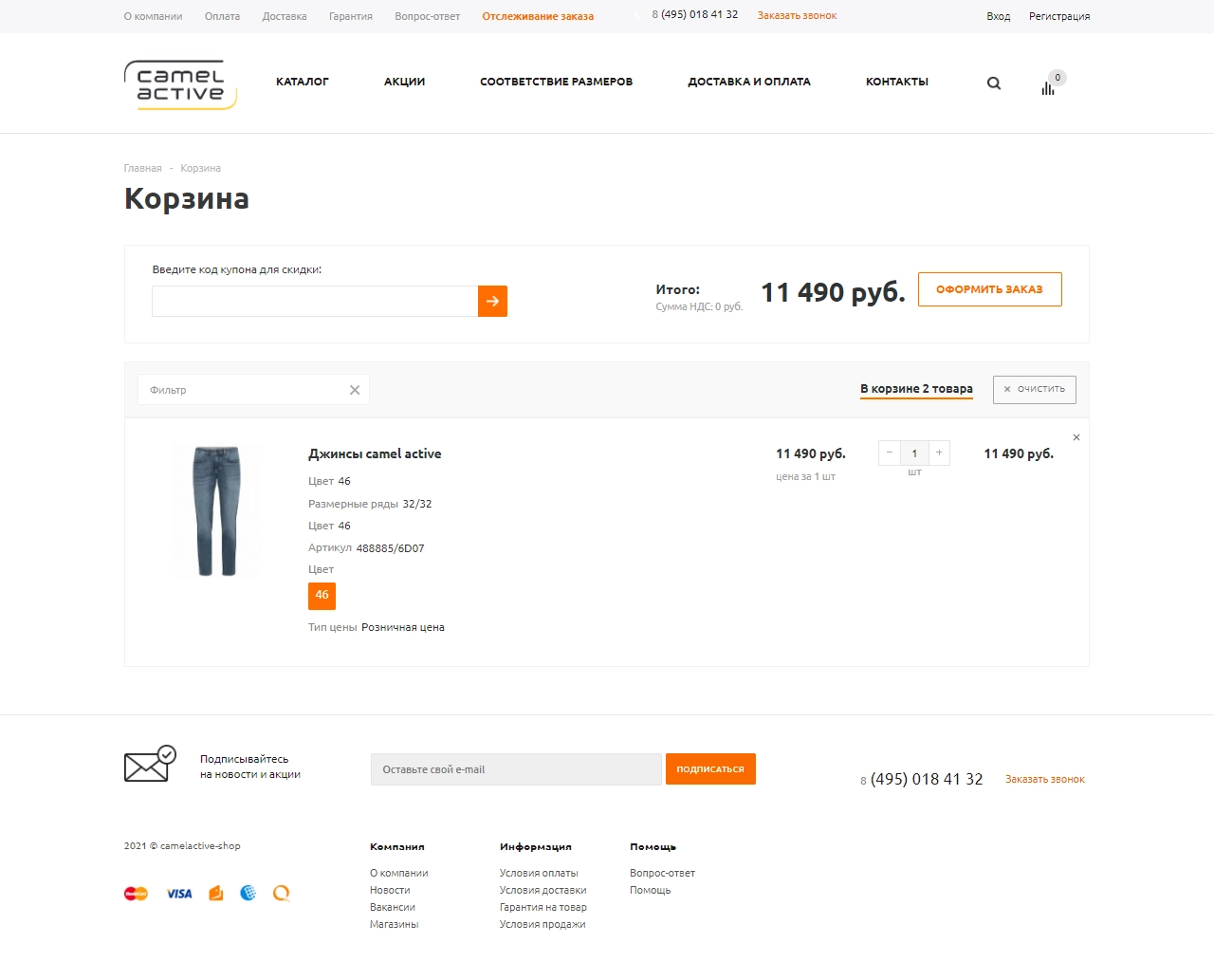This screenshot has width=1214, height=980.
Task: Click the Visa payment icon
Action: pos(179,894)
